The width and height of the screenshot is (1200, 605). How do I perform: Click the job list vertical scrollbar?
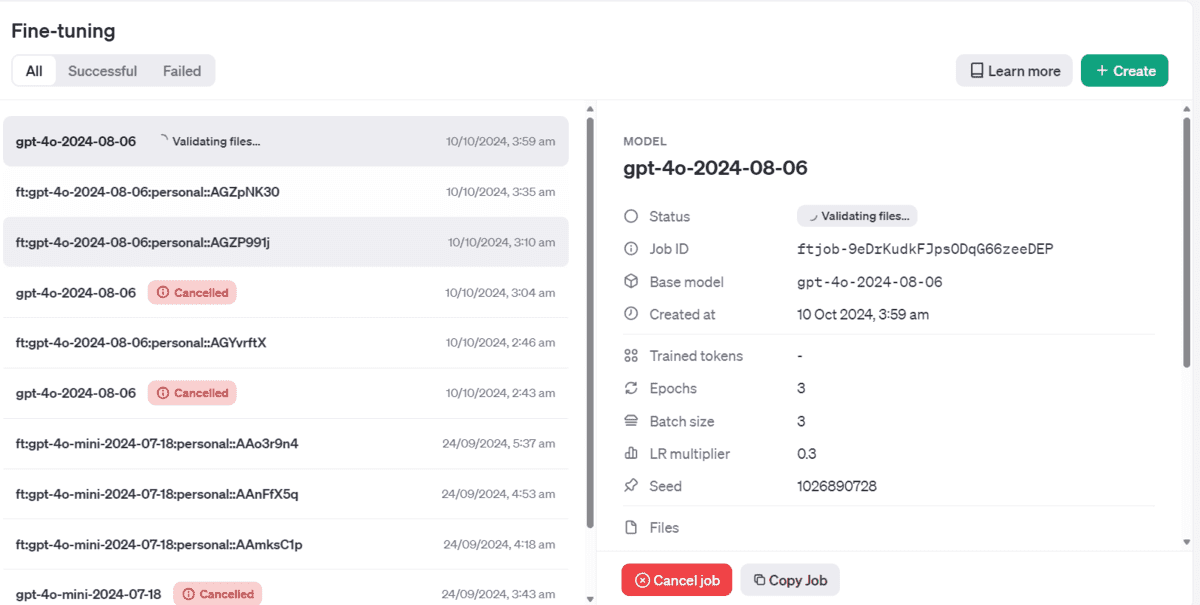589,320
